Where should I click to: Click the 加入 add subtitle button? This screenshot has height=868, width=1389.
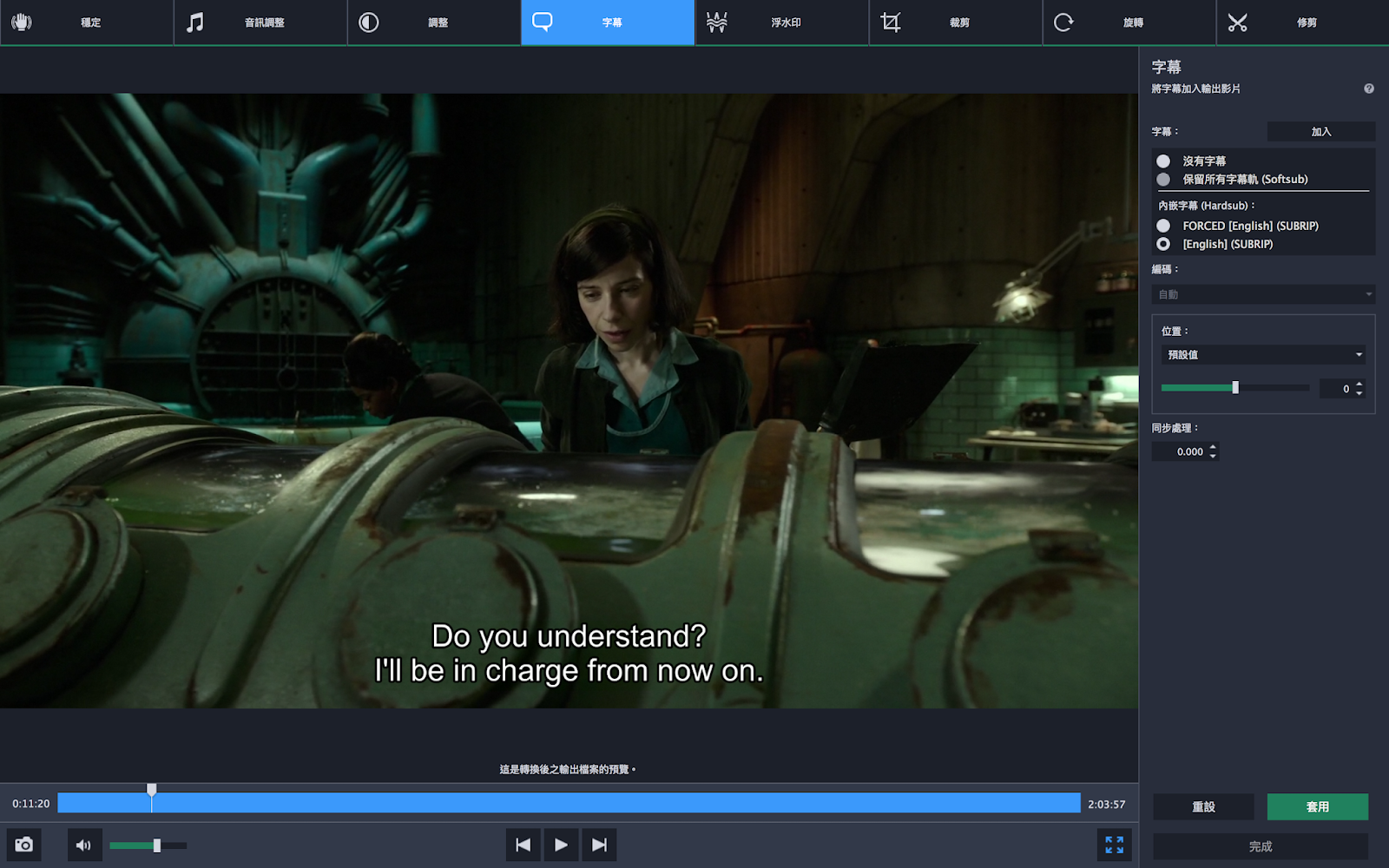(x=1321, y=132)
